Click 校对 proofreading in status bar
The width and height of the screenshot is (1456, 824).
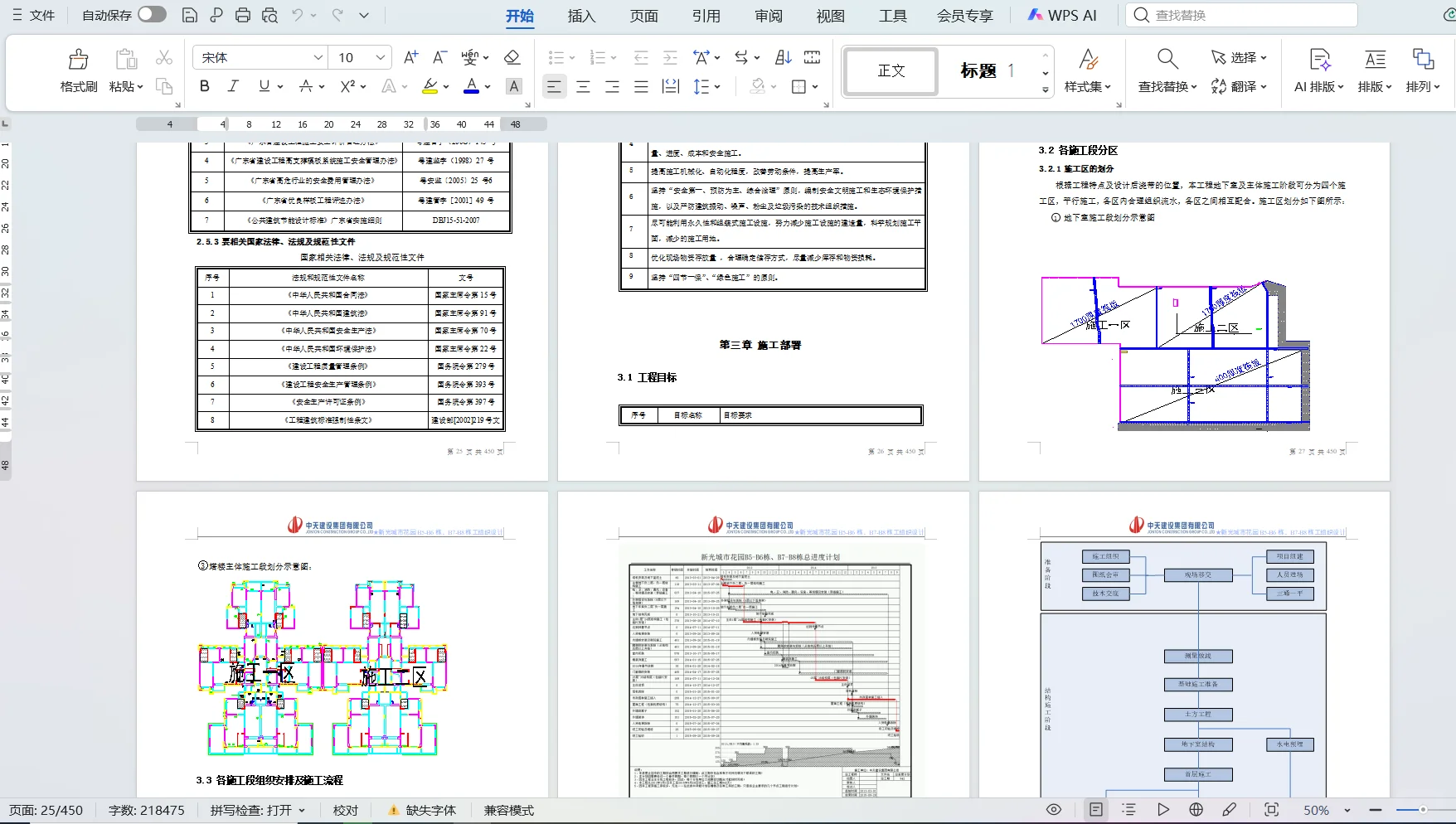tap(346, 810)
